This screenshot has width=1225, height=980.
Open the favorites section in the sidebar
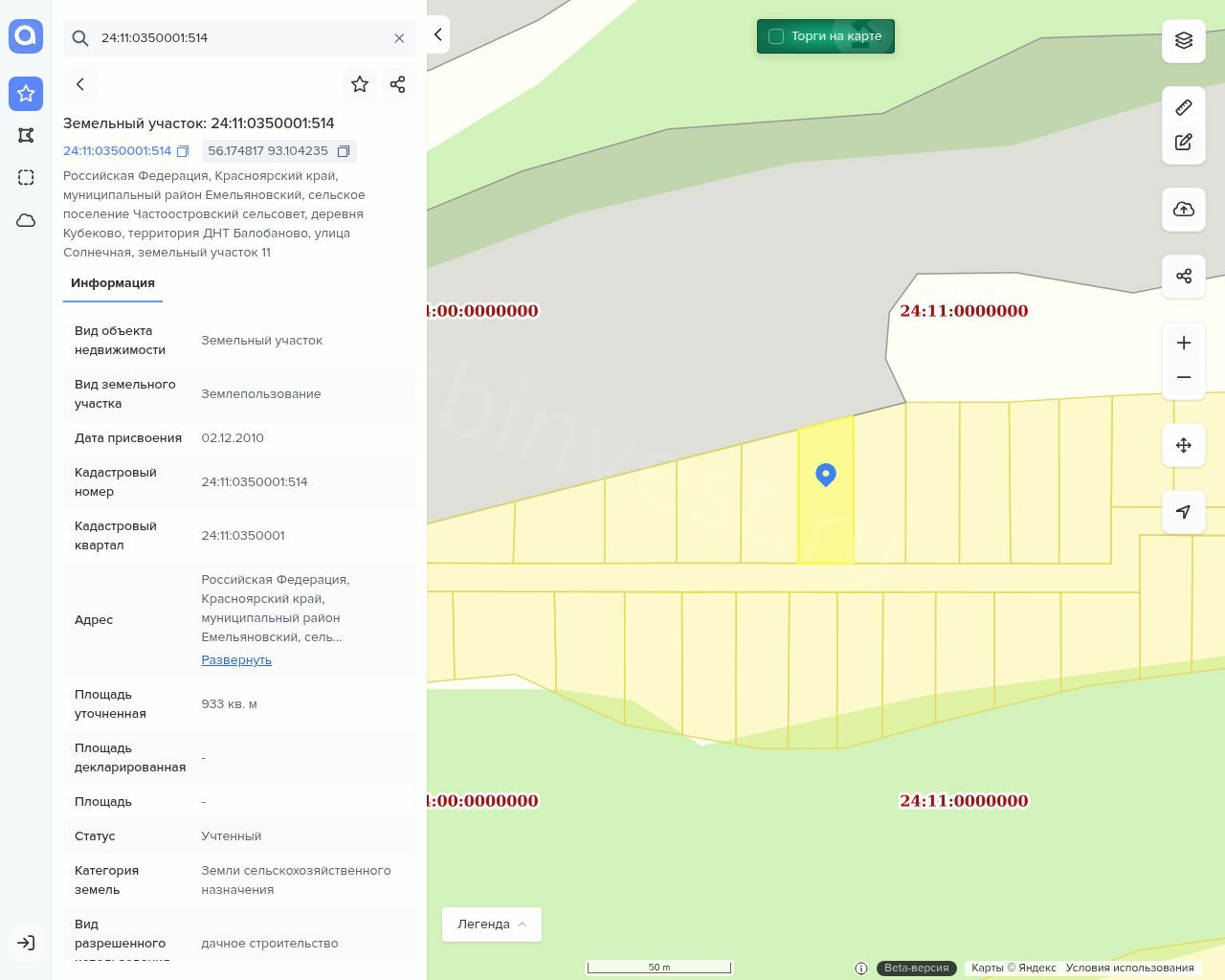click(x=26, y=94)
